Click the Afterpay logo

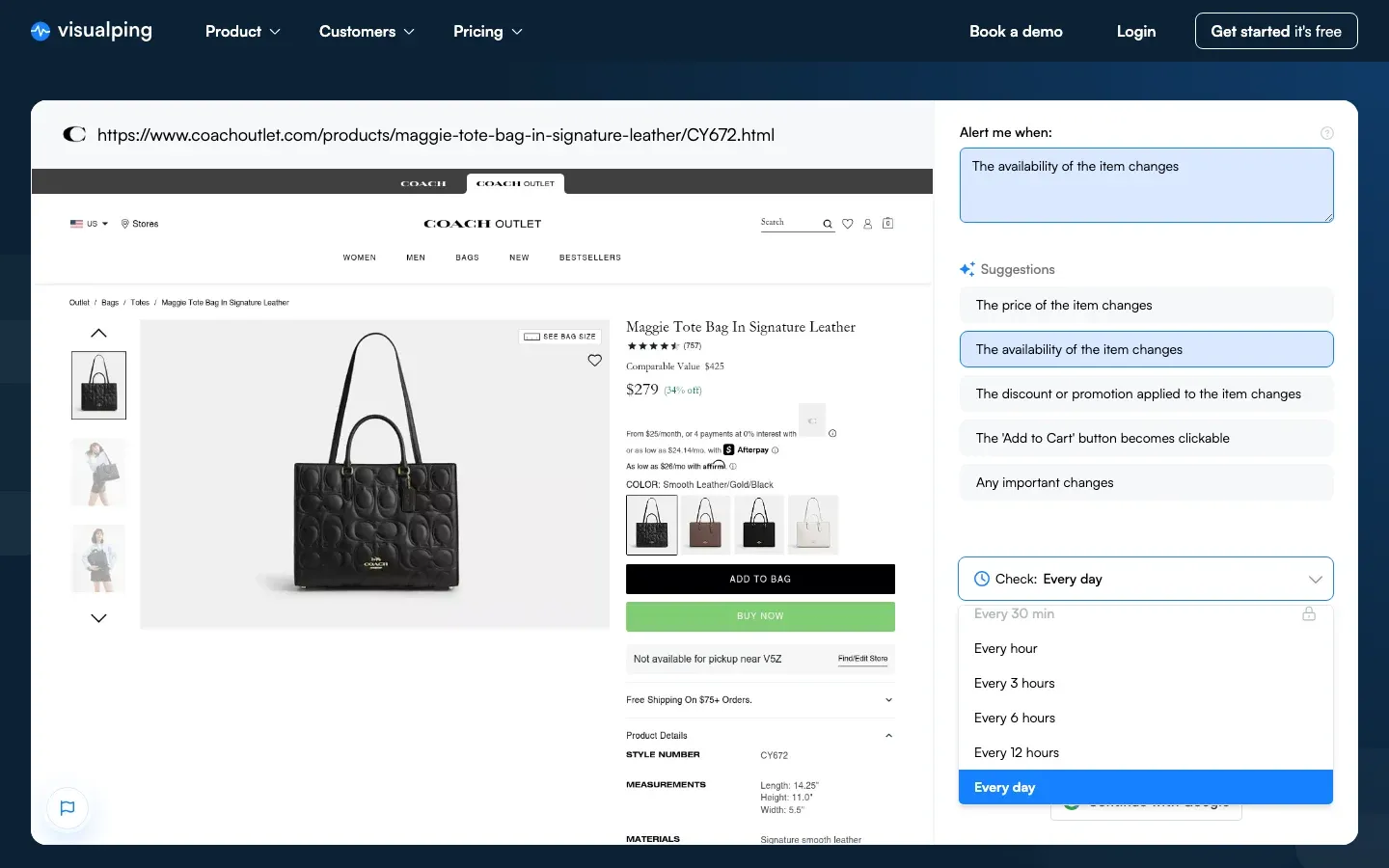tap(746, 449)
